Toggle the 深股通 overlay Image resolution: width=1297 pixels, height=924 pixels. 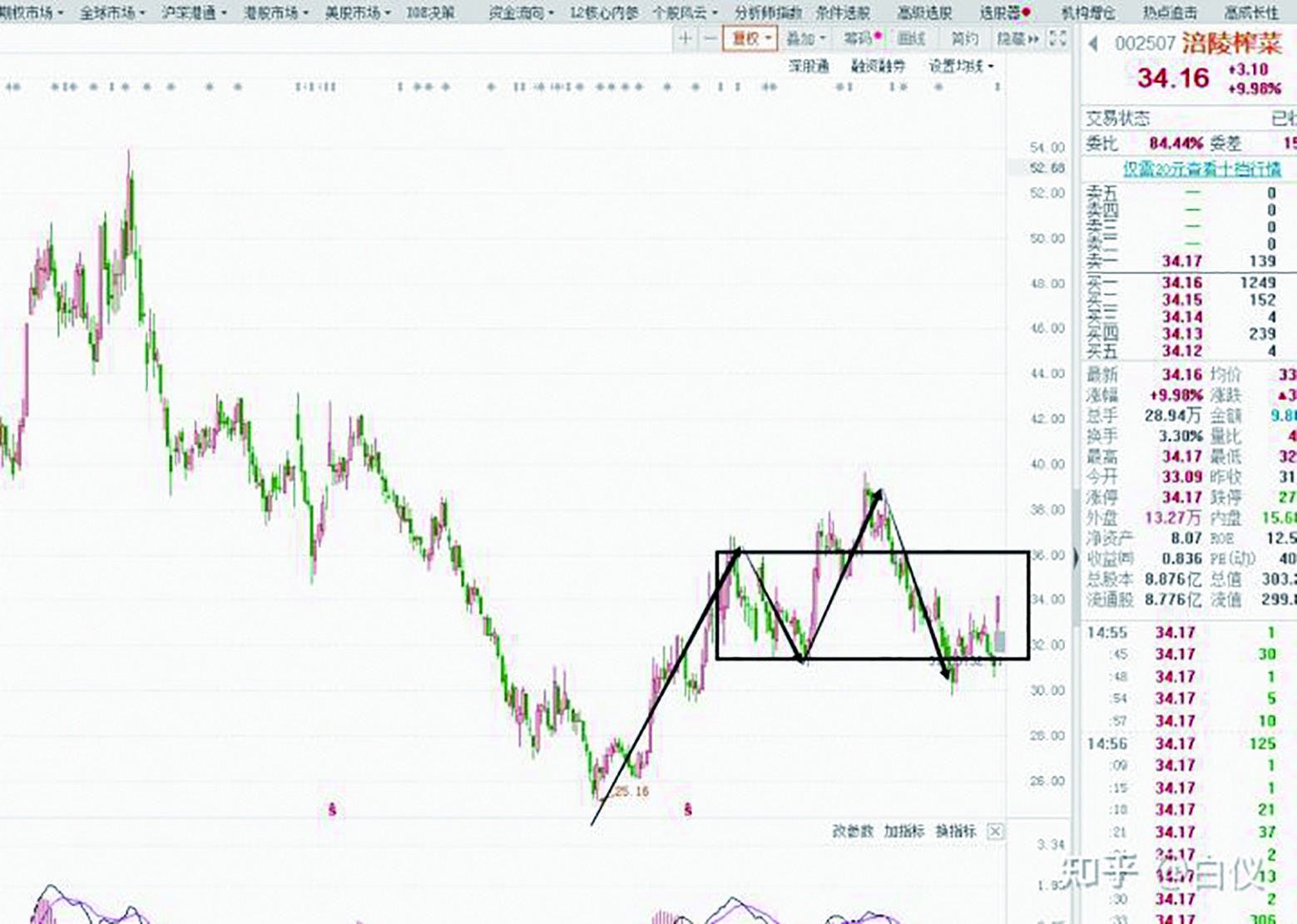809,67
